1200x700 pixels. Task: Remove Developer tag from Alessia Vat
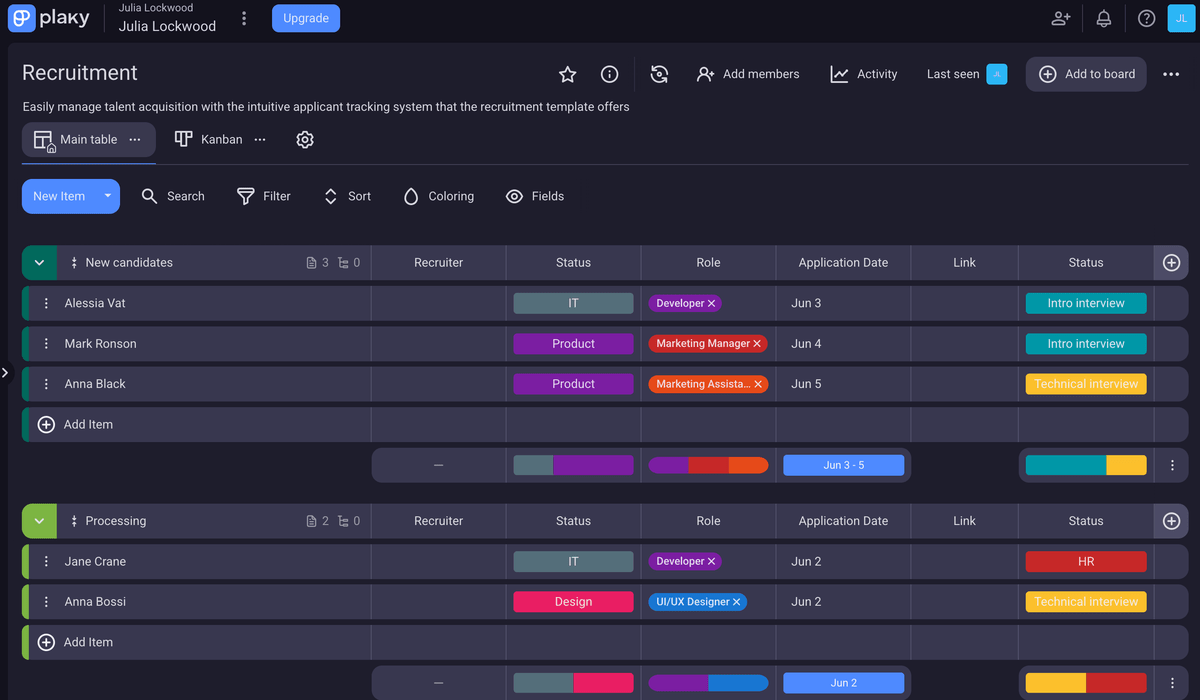click(x=712, y=304)
